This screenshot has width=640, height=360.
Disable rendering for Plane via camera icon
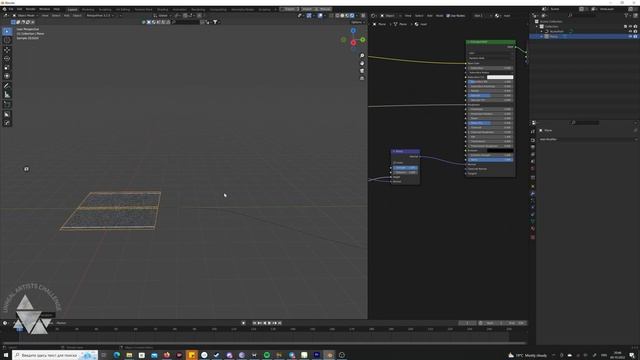635,36
